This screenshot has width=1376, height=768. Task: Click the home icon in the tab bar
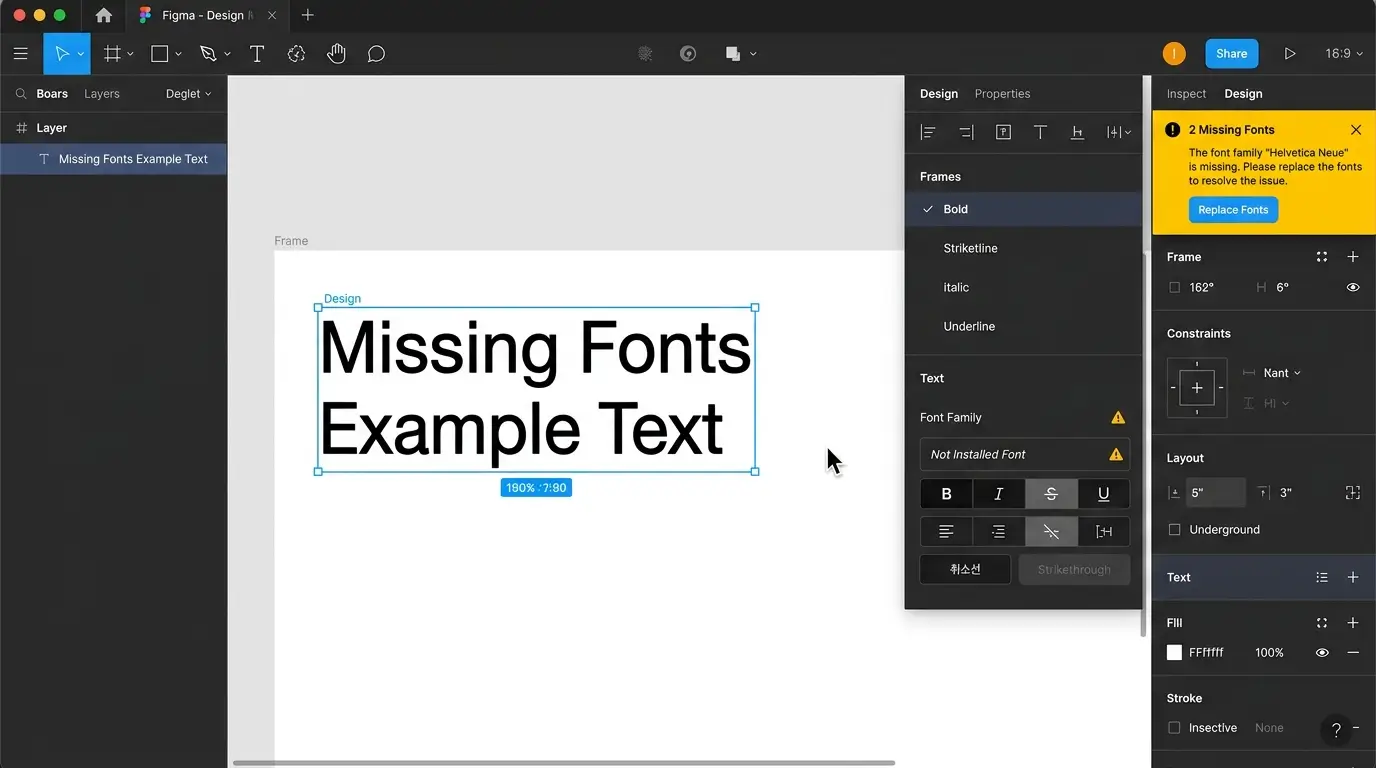(103, 15)
